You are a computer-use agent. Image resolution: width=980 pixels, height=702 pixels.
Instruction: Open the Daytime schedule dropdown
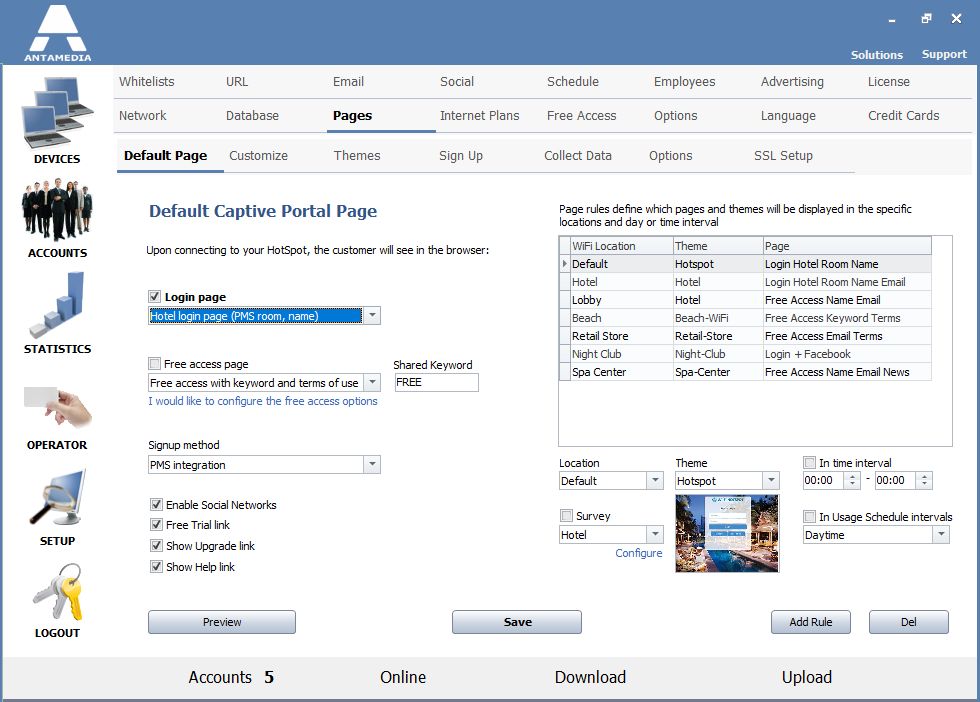[x=941, y=534]
